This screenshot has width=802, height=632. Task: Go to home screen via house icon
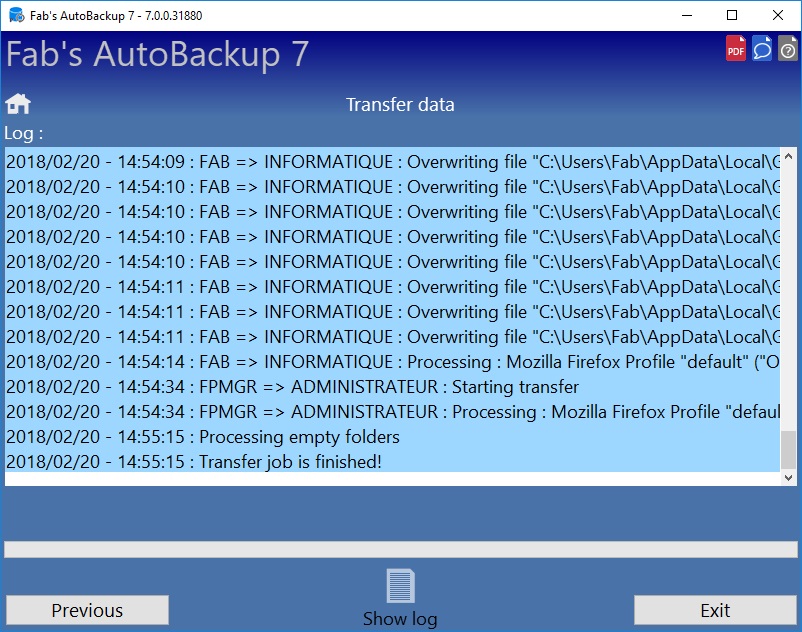coord(18,104)
